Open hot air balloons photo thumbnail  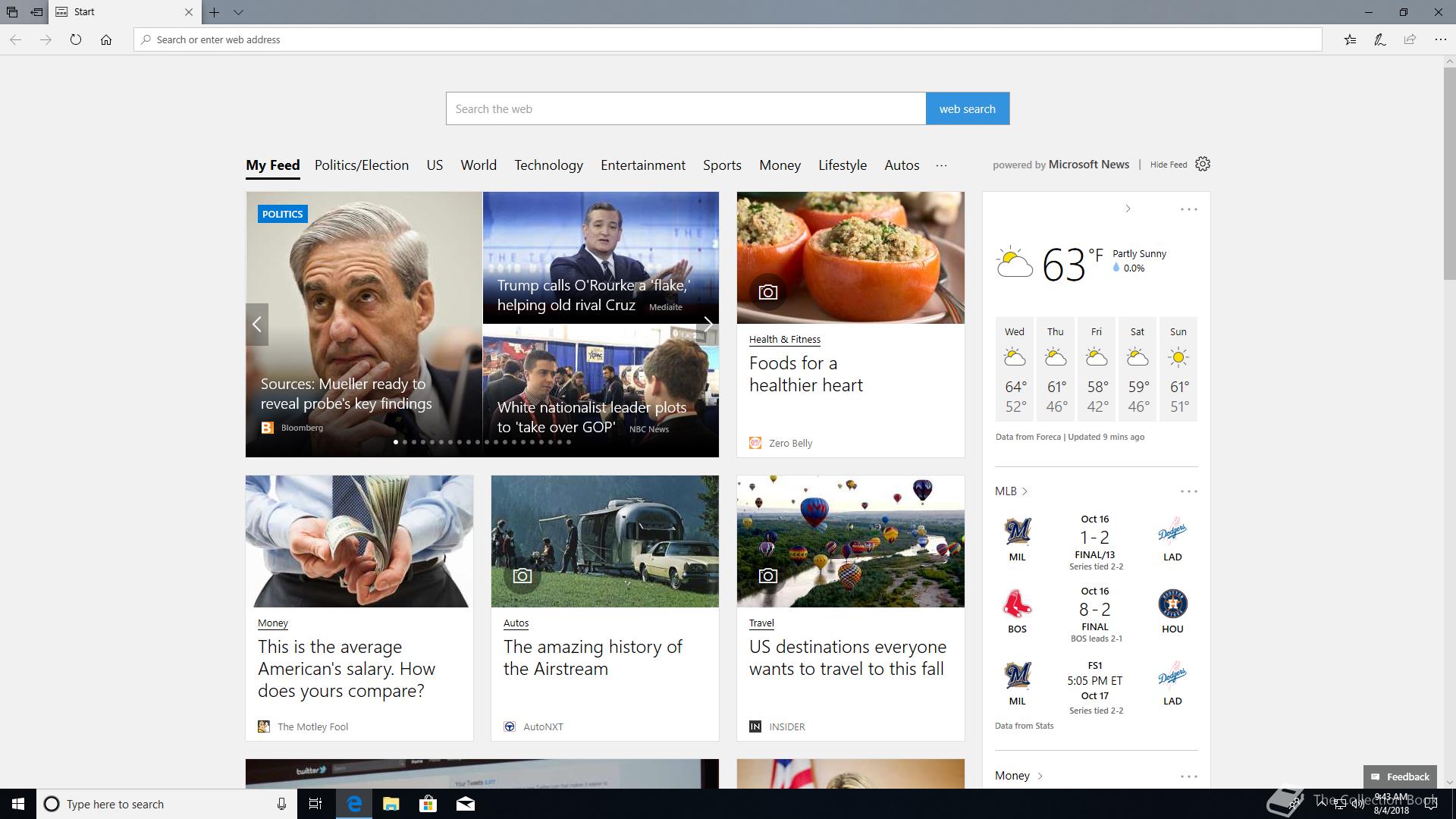click(x=851, y=541)
